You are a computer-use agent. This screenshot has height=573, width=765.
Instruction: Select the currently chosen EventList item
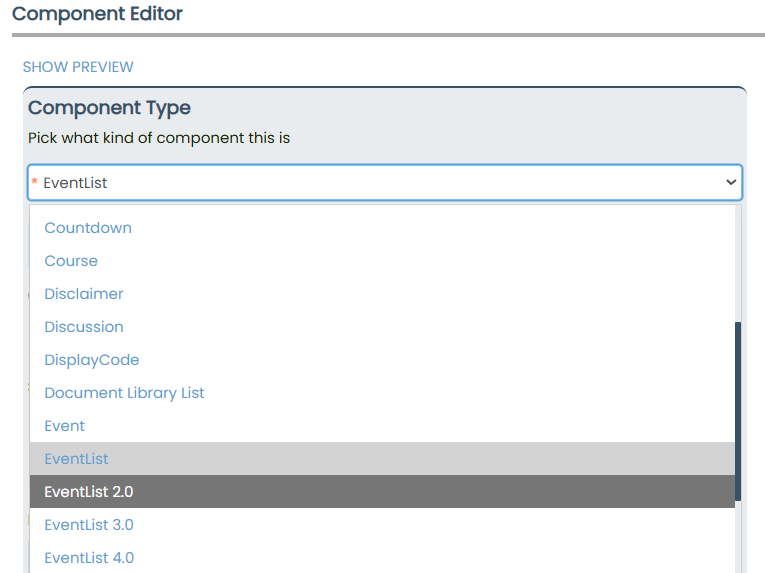[x=77, y=459]
